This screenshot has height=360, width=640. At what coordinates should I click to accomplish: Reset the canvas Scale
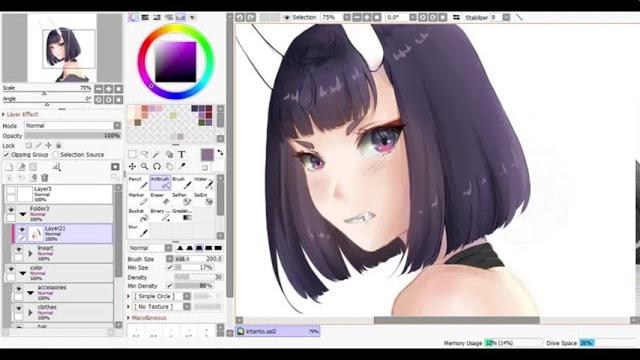[x=118, y=89]
